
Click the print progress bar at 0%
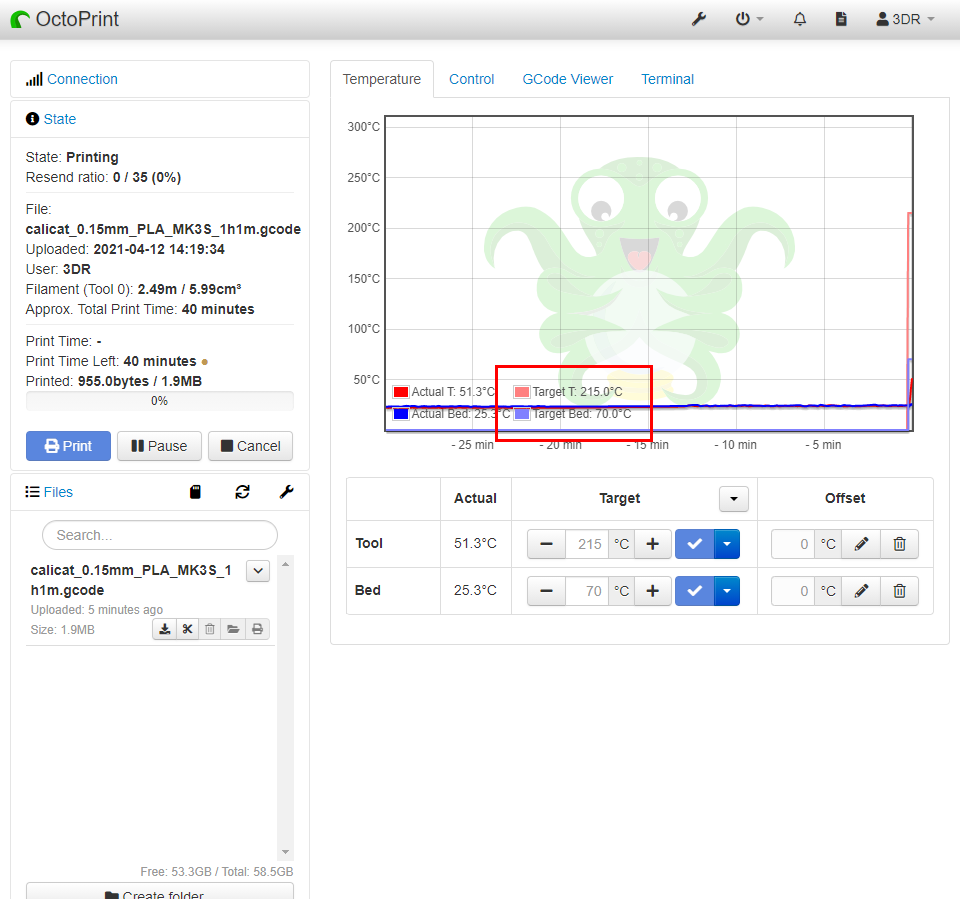coord(160,401)
